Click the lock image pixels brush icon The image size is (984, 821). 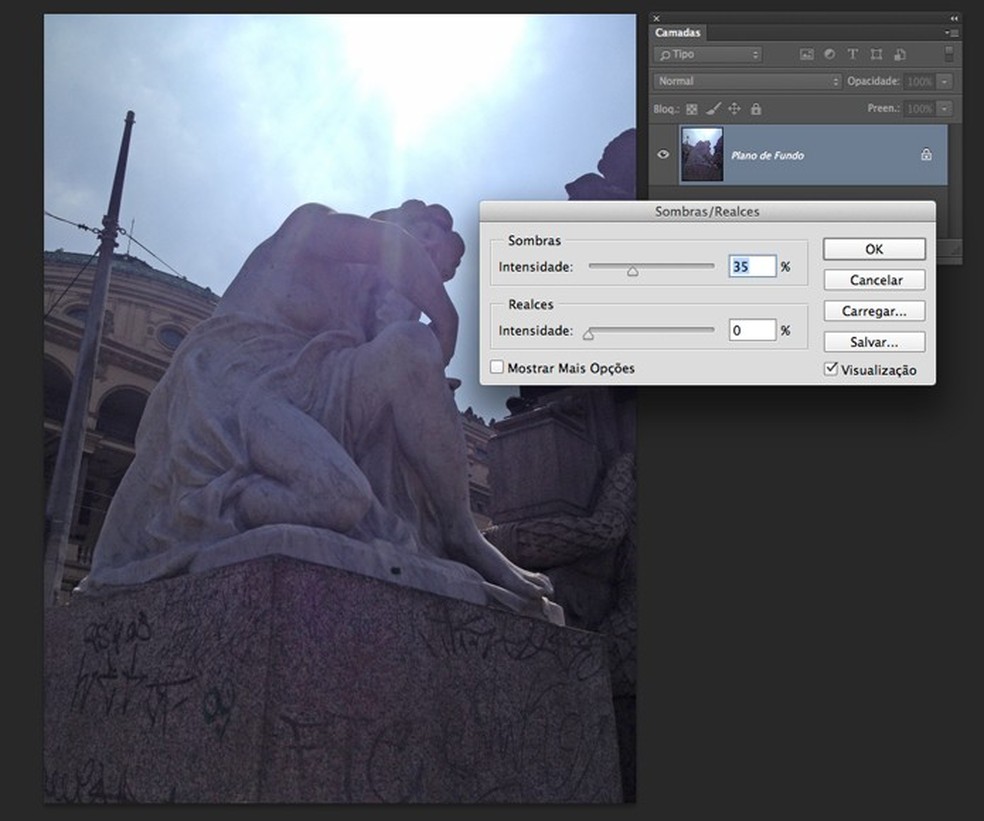(x=713, y=109)
